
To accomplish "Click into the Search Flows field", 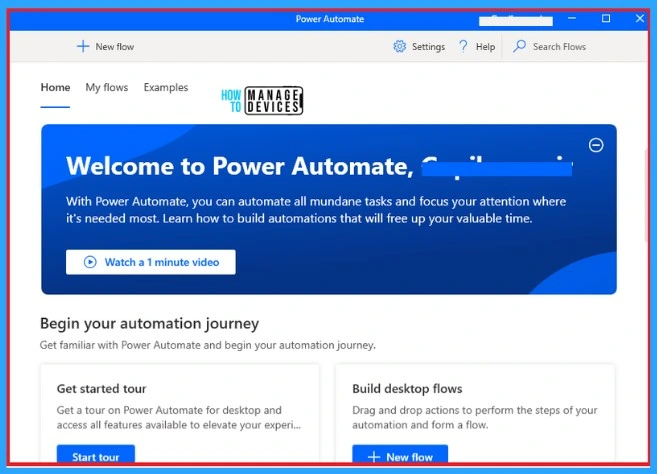I will tap(559, 47).
